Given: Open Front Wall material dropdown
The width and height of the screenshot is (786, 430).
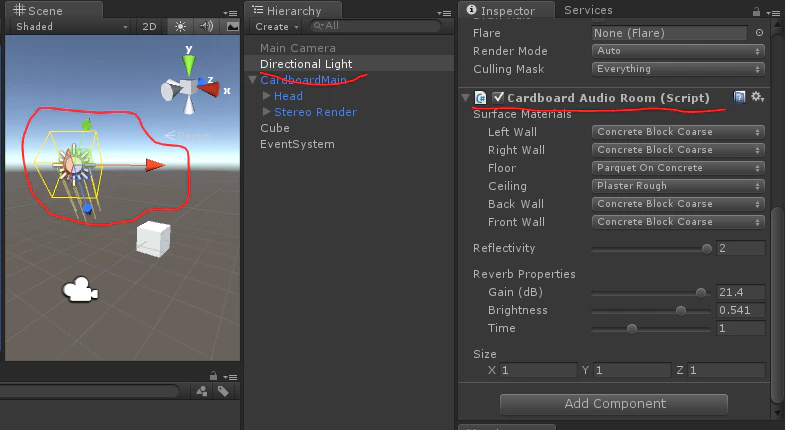Looking at the screenshot, I should point(678,222).
